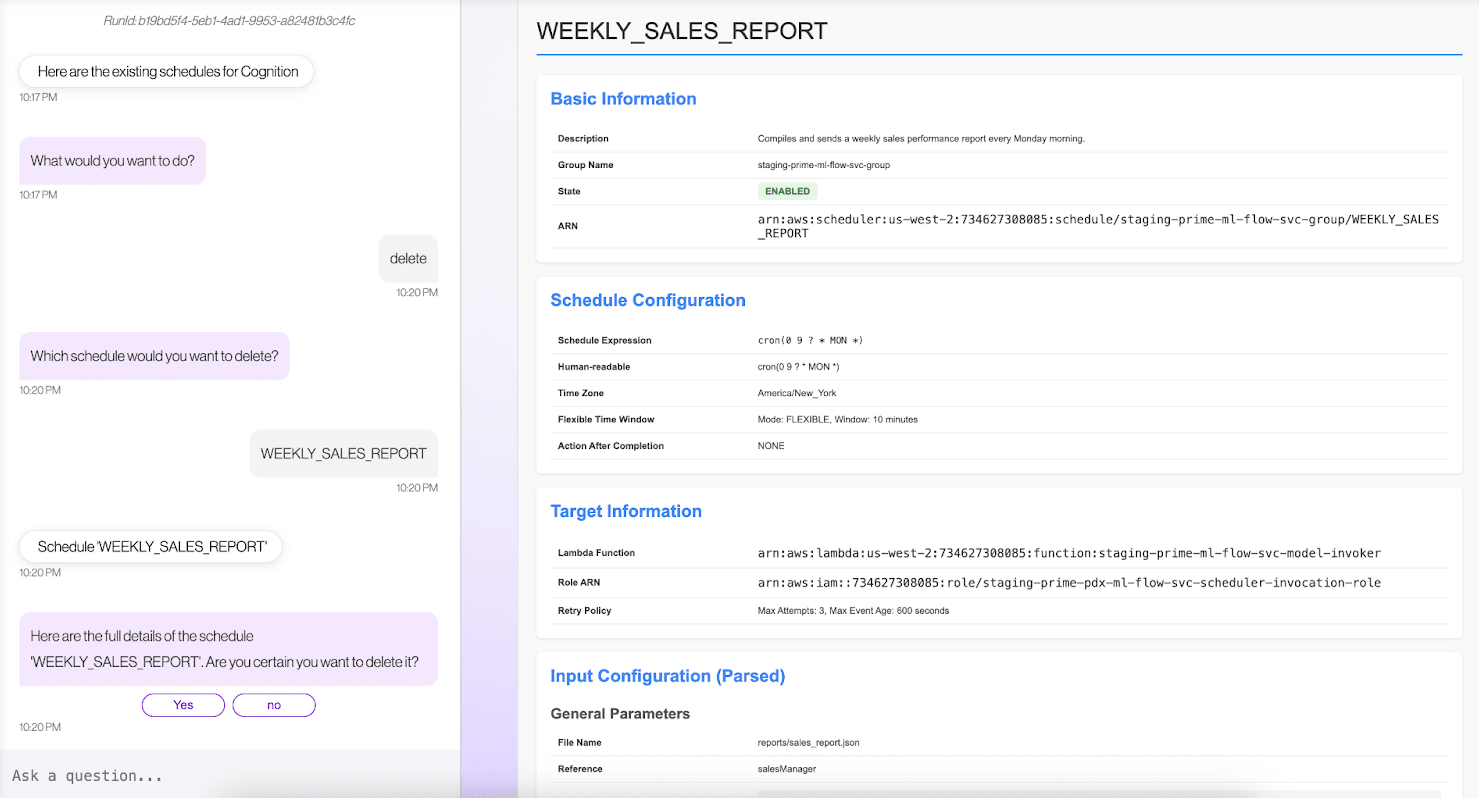Select the 'What would you want to do?' message
This screenshot has width=1479, height=798.
coord(113,161)
